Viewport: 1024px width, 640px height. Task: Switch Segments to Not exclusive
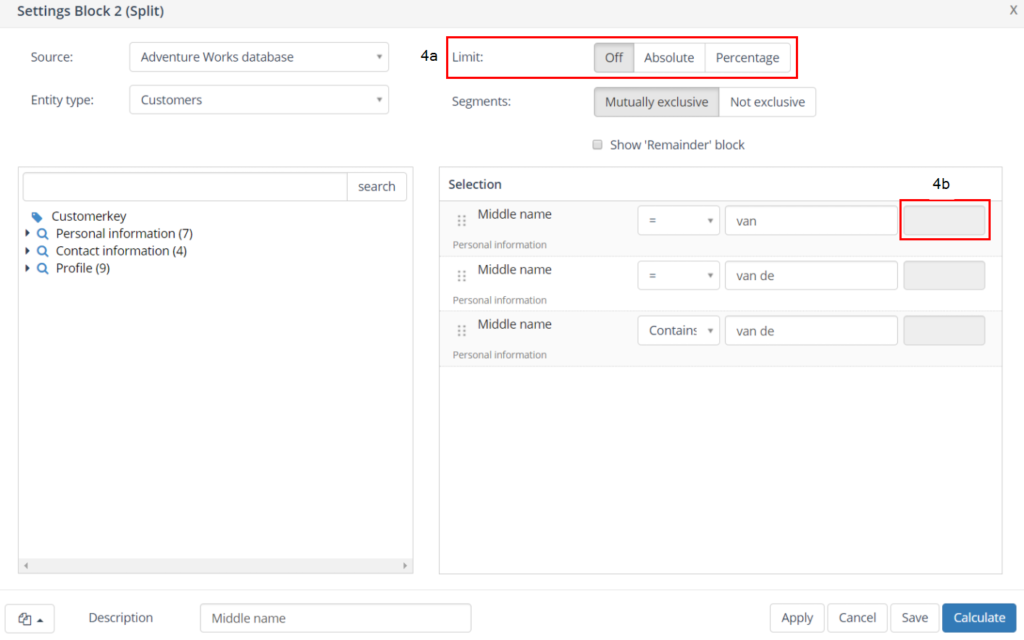click(767, 102)
